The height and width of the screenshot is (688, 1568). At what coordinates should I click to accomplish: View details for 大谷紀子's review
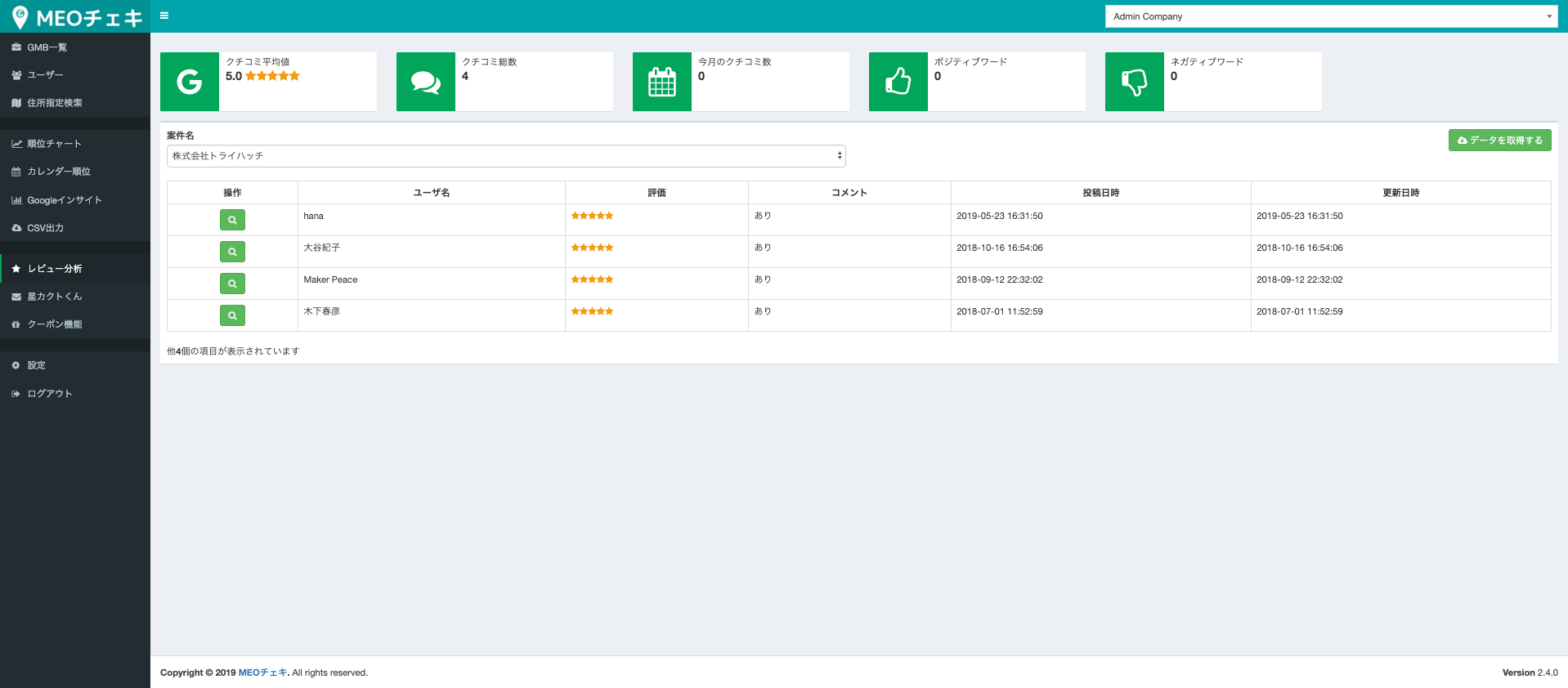click(x=232, y=252)
